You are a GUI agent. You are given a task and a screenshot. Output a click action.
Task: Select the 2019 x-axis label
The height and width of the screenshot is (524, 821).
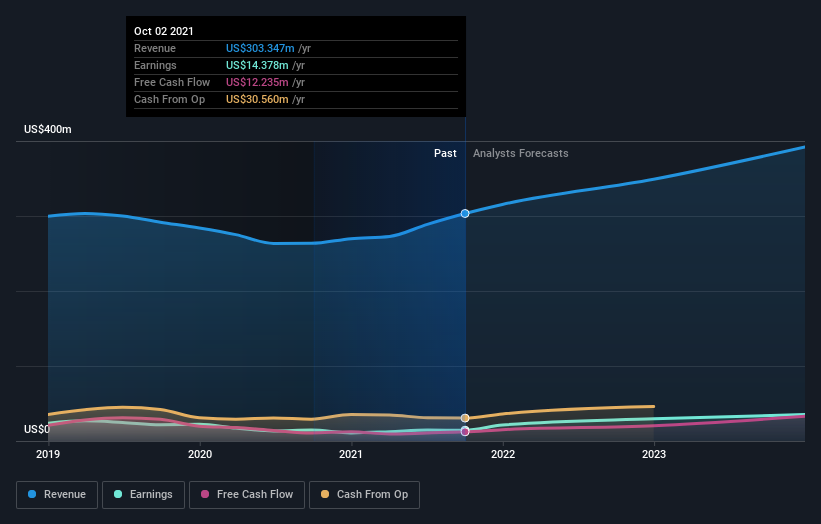point(48,454)
